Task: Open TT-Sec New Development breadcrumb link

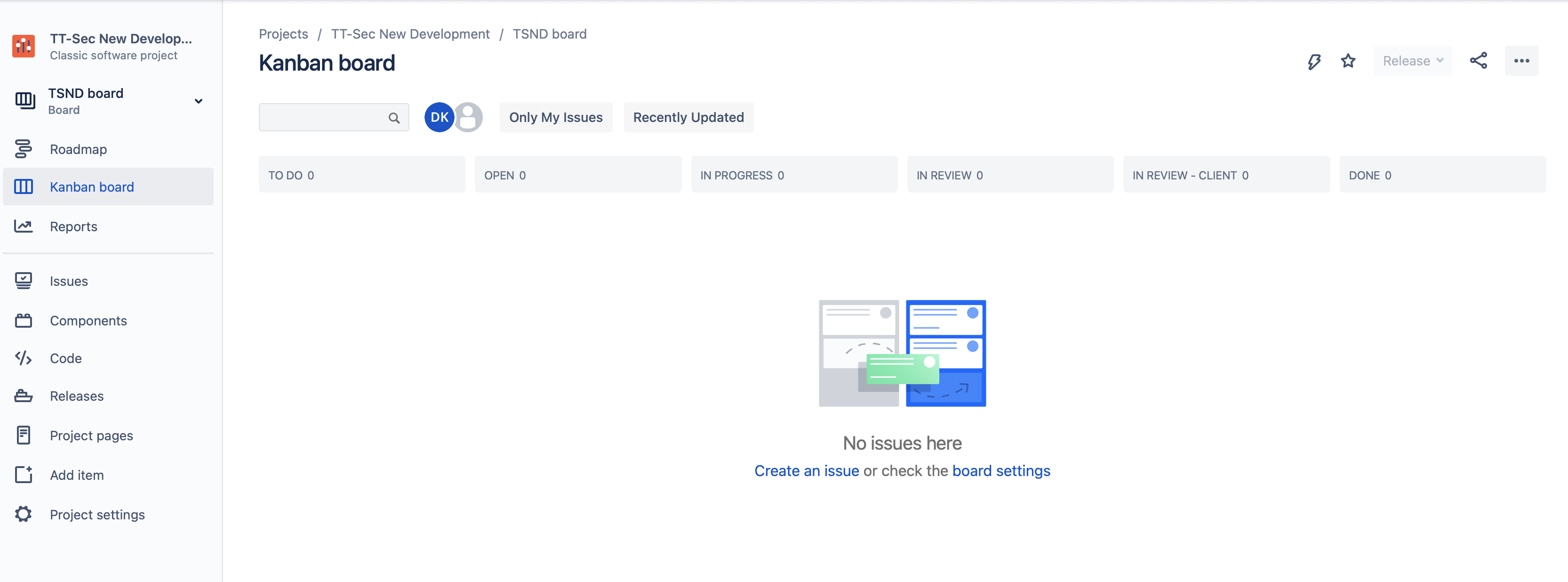Action: pos(410,33)
